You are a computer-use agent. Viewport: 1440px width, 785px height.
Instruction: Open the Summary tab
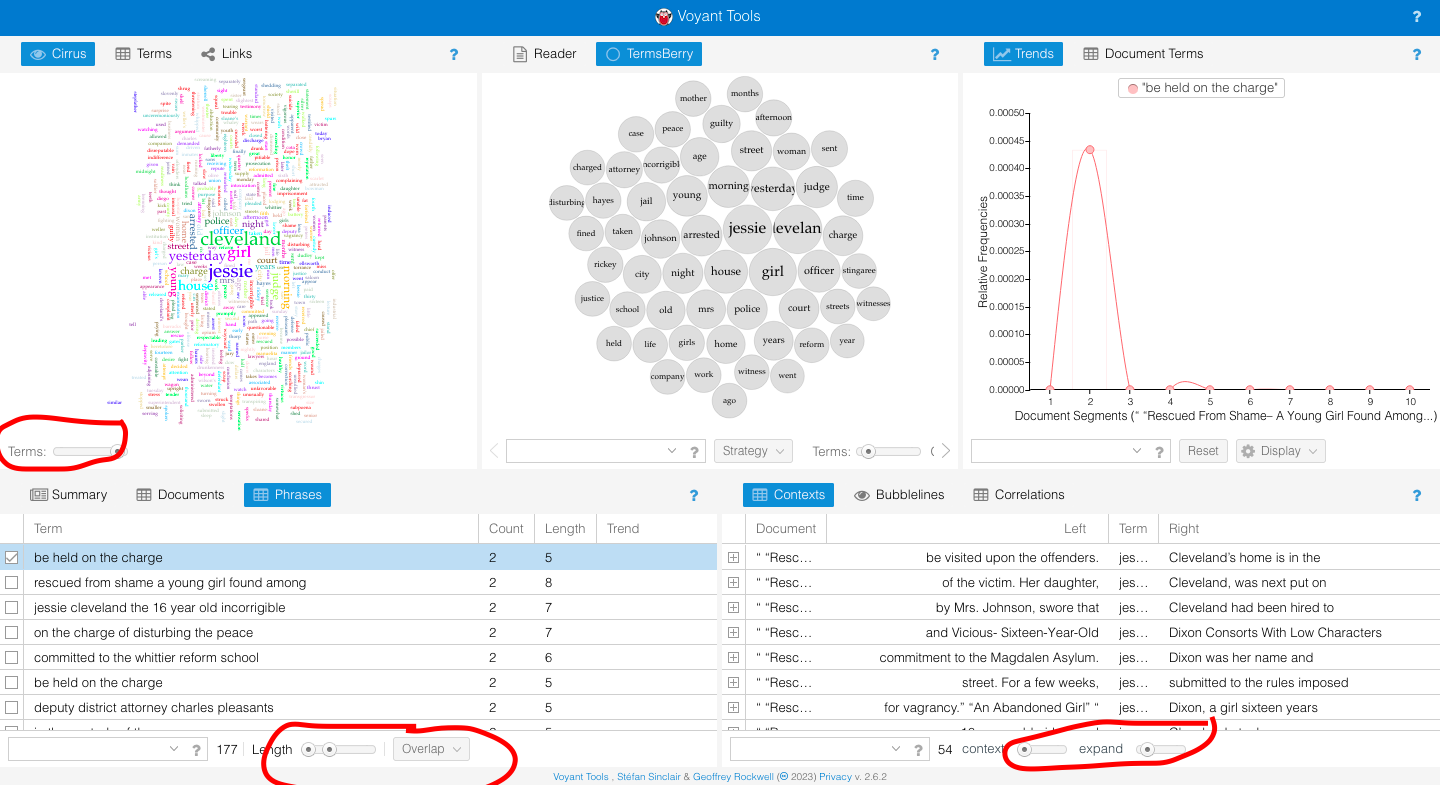tap(68, 494)
